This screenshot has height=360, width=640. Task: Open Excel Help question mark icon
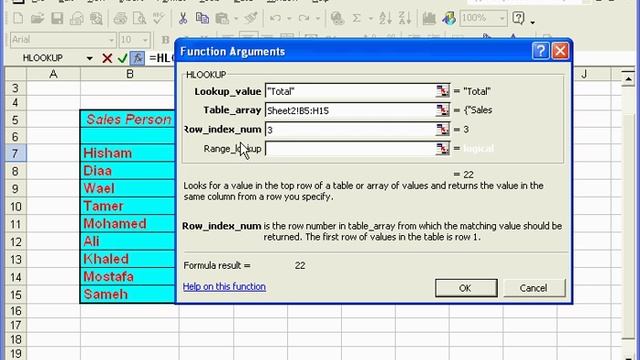click(518, 18)
